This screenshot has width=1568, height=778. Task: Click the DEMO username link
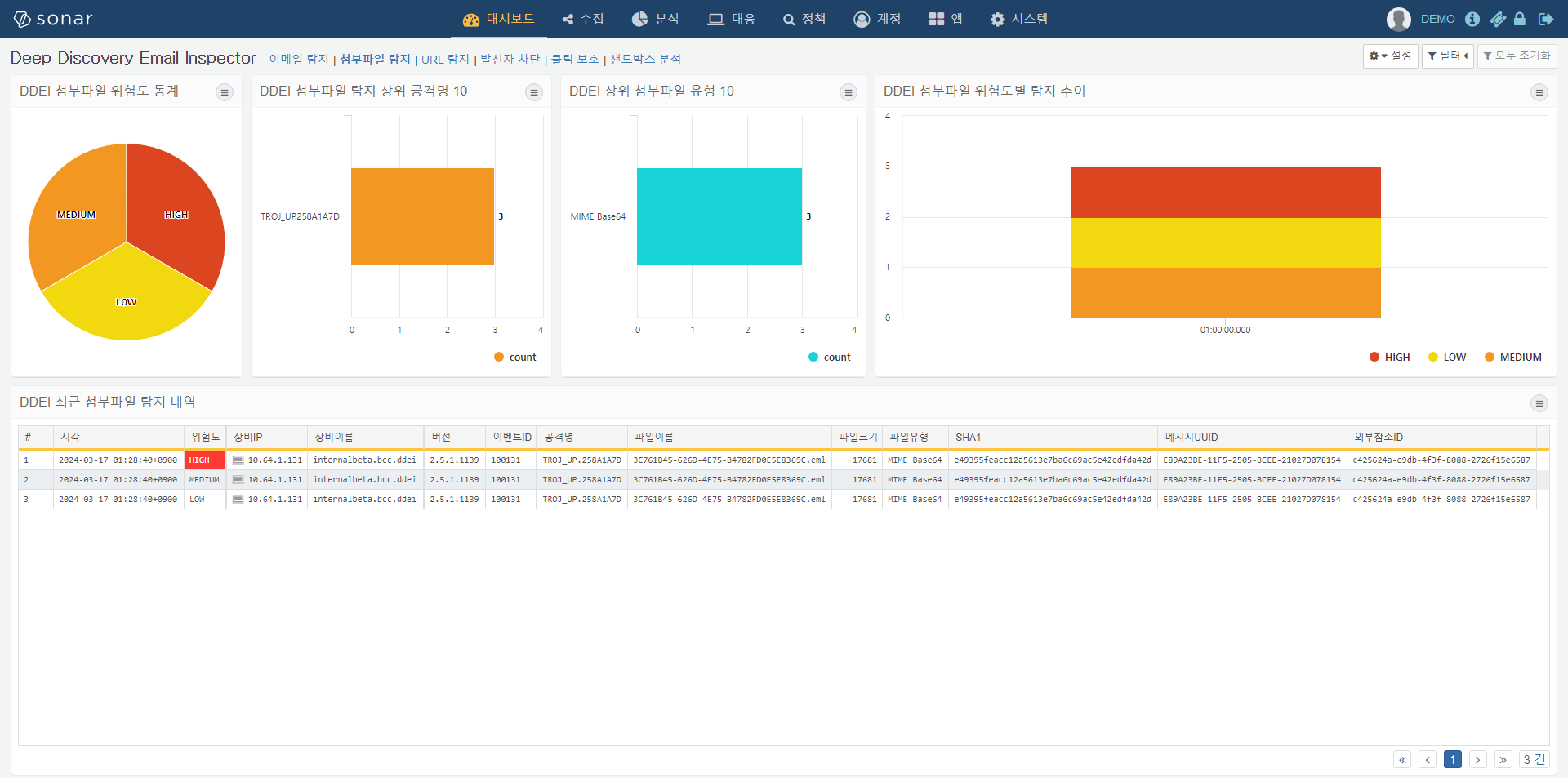(x=1437, y=19)
